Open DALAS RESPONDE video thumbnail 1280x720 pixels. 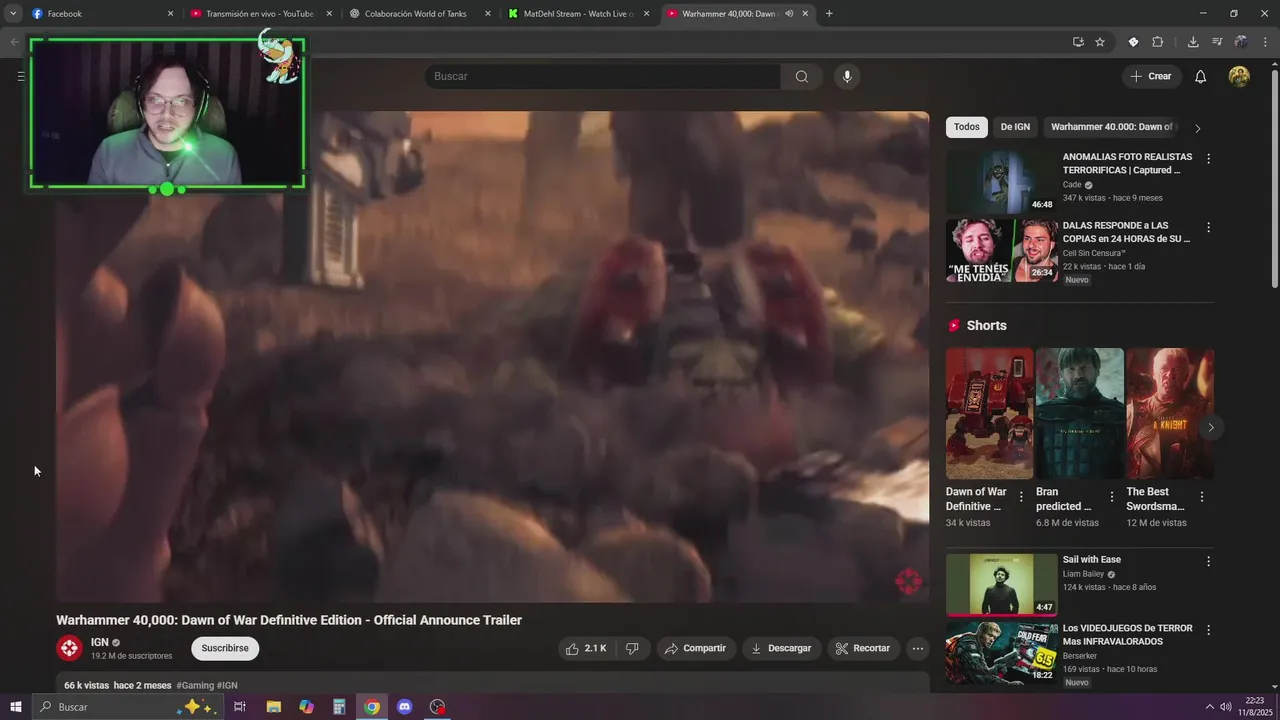[1001, 251]
